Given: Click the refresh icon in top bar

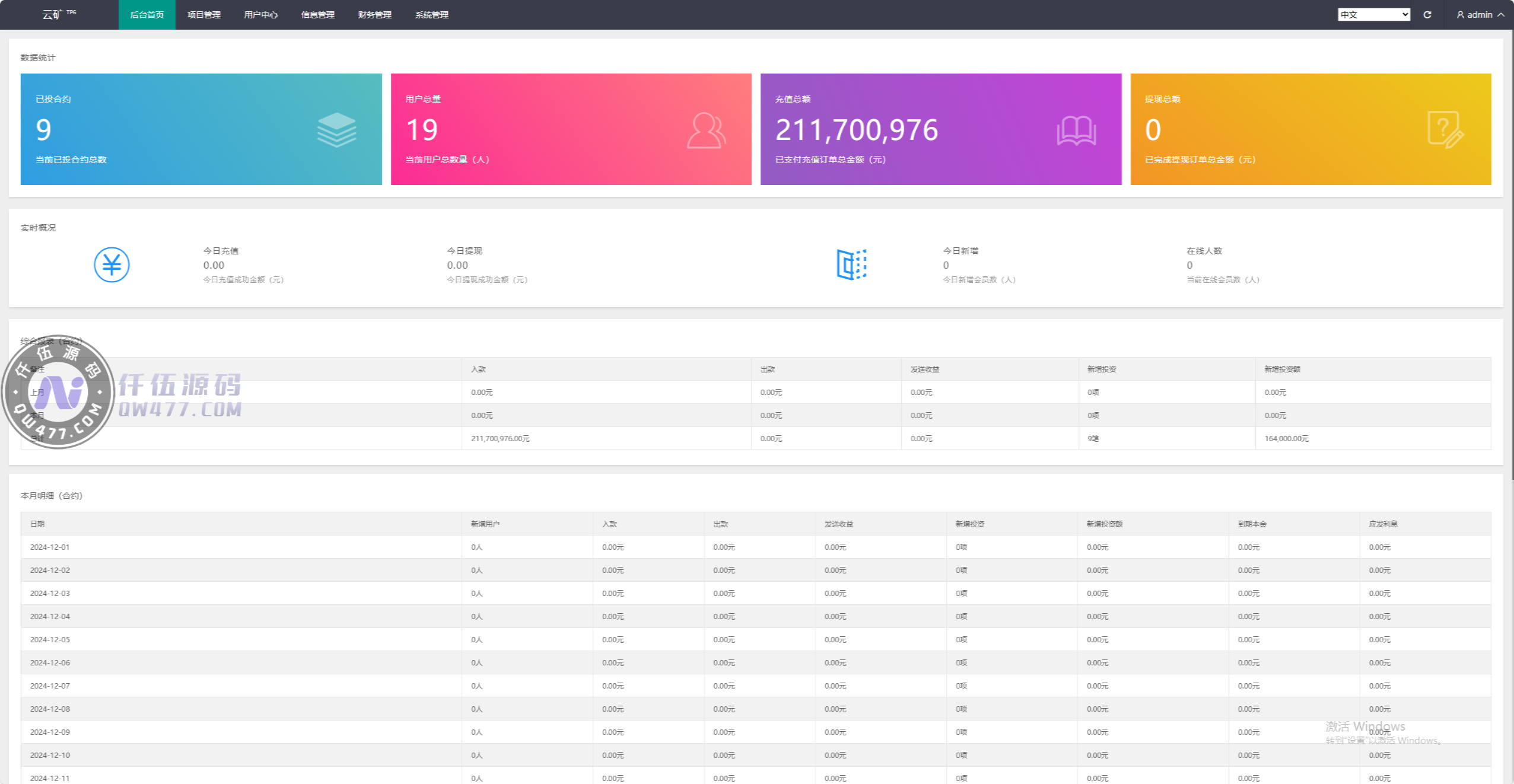Looking at the screenshot, I should (1427, 15).
